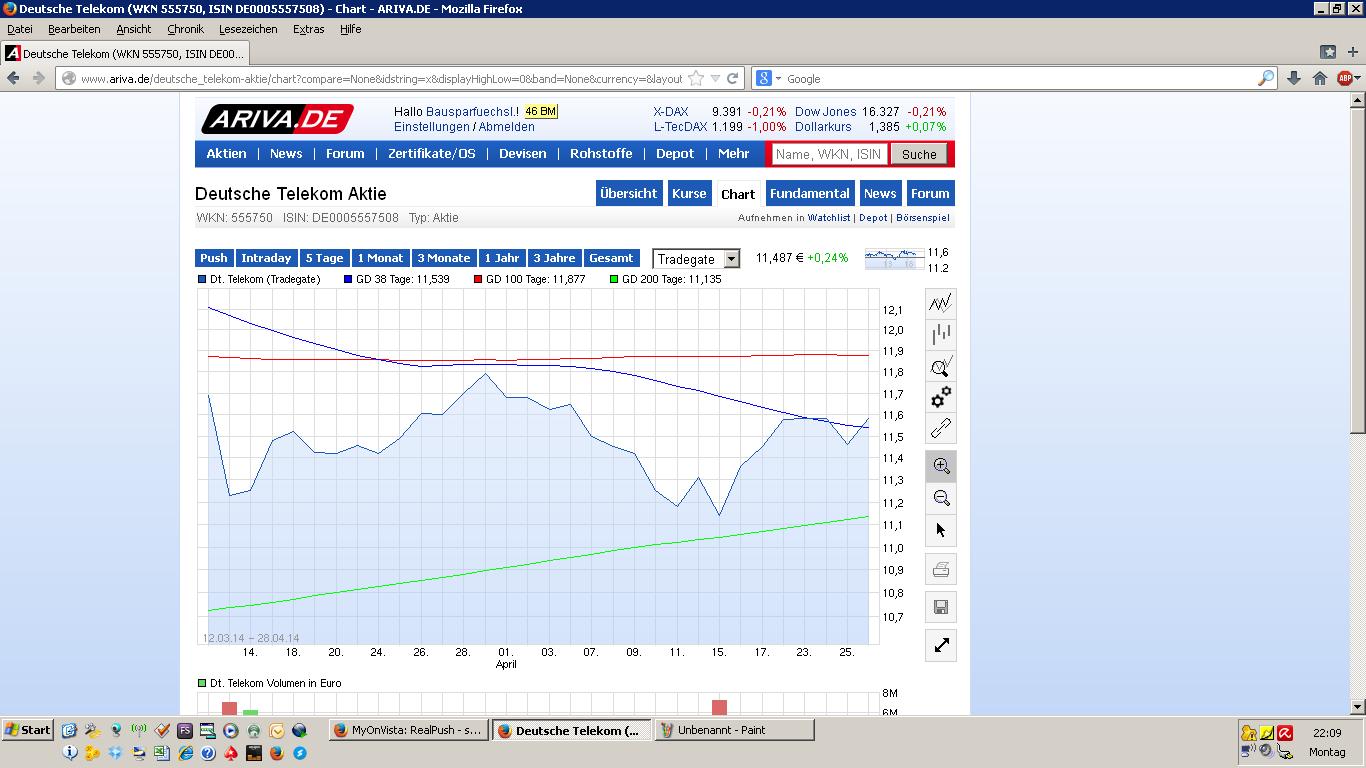This screenshot has width=1366, height=768.
Task: Switch to the bar (OHLC) chart icon
Action: [940, 334]
